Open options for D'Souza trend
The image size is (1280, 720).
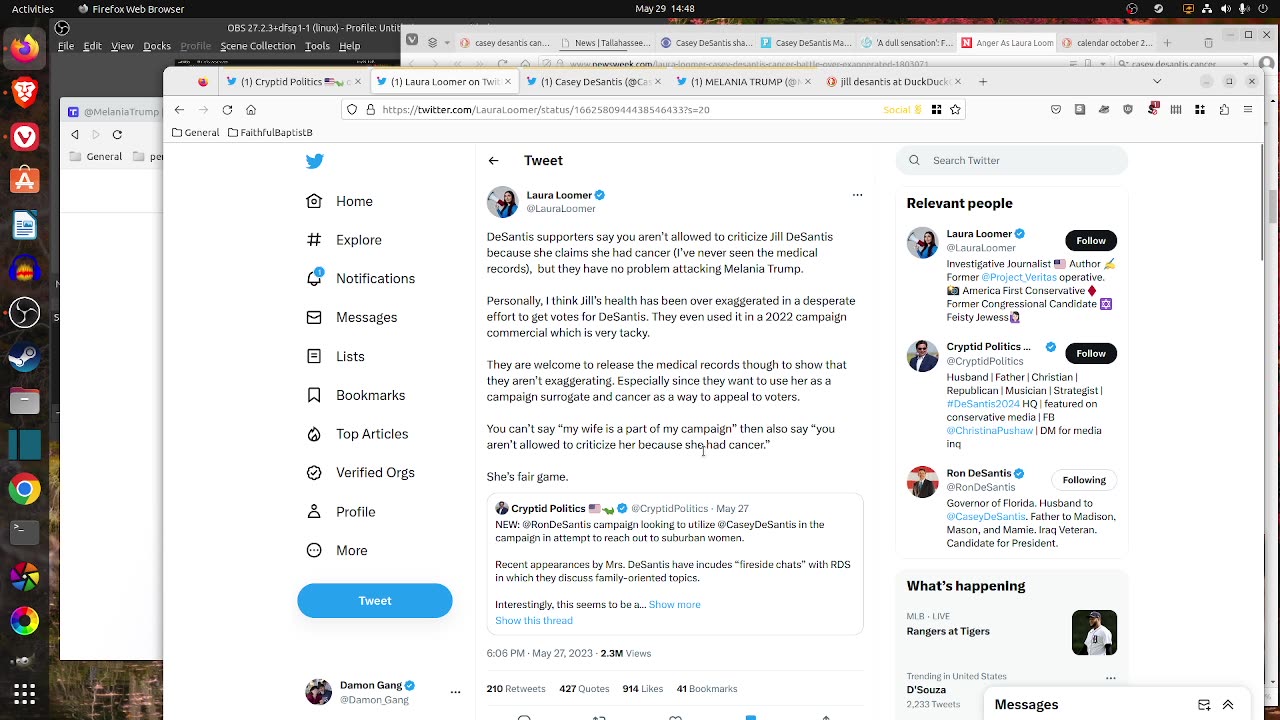1110,678
